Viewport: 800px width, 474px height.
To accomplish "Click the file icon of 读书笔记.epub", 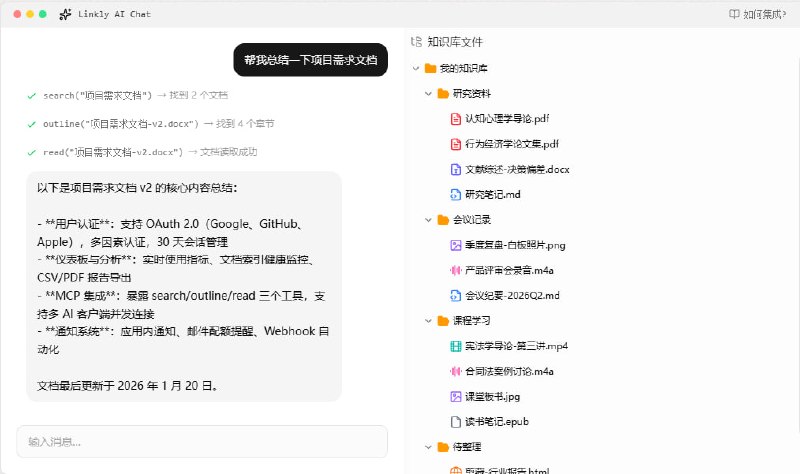I will point(456,422).
